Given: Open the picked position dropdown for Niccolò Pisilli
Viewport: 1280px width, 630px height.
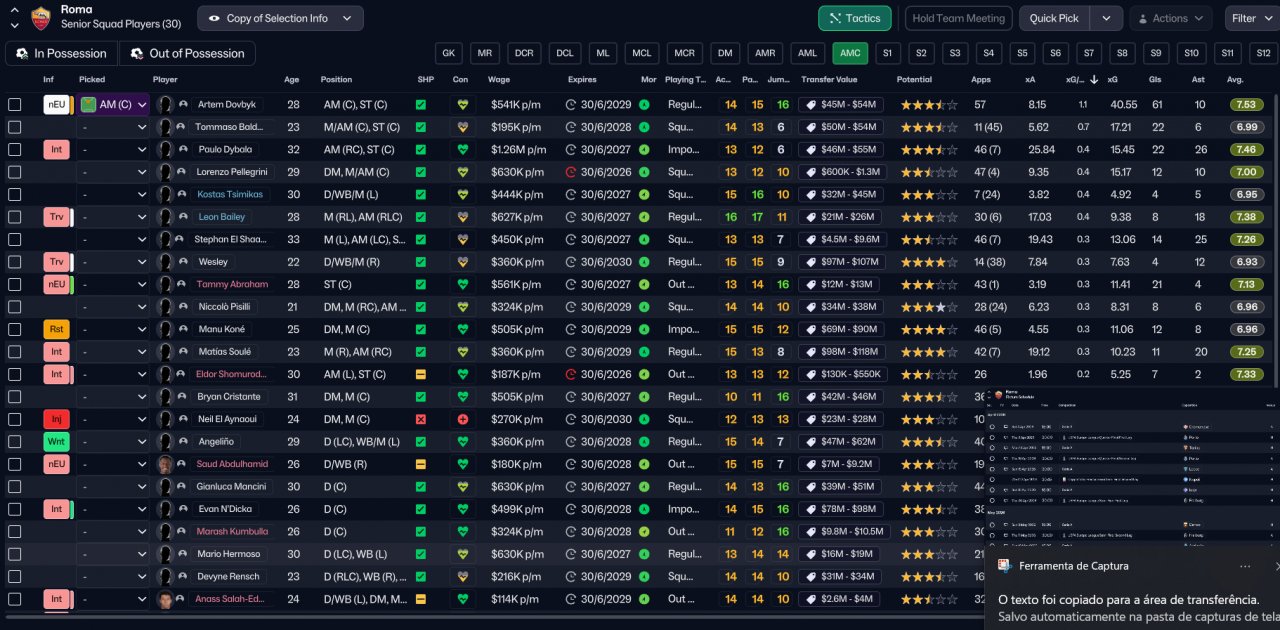Looking at the screenshot, I should tap(114, 307).
